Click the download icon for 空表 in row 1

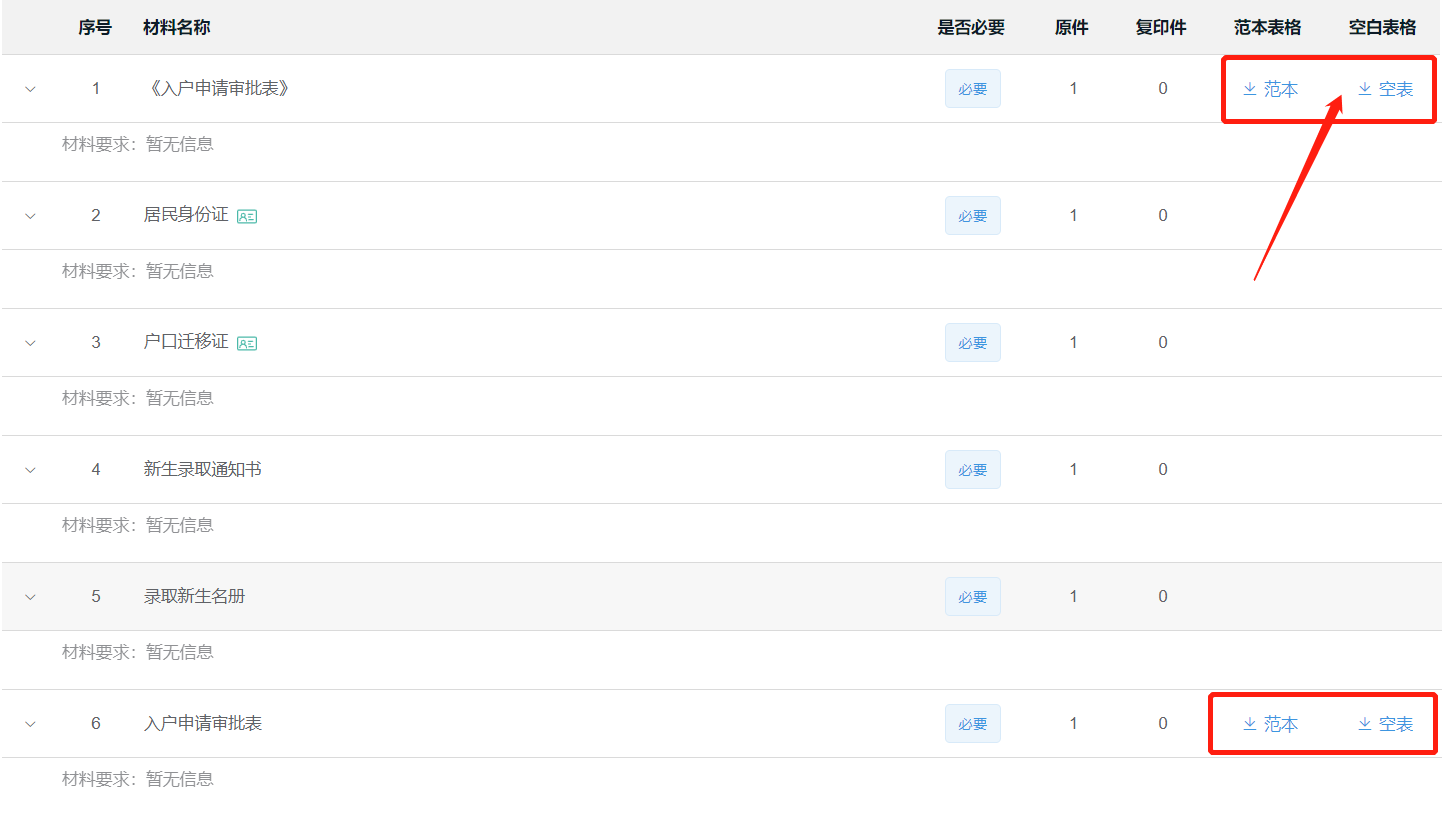click(x=1364, y=89)
